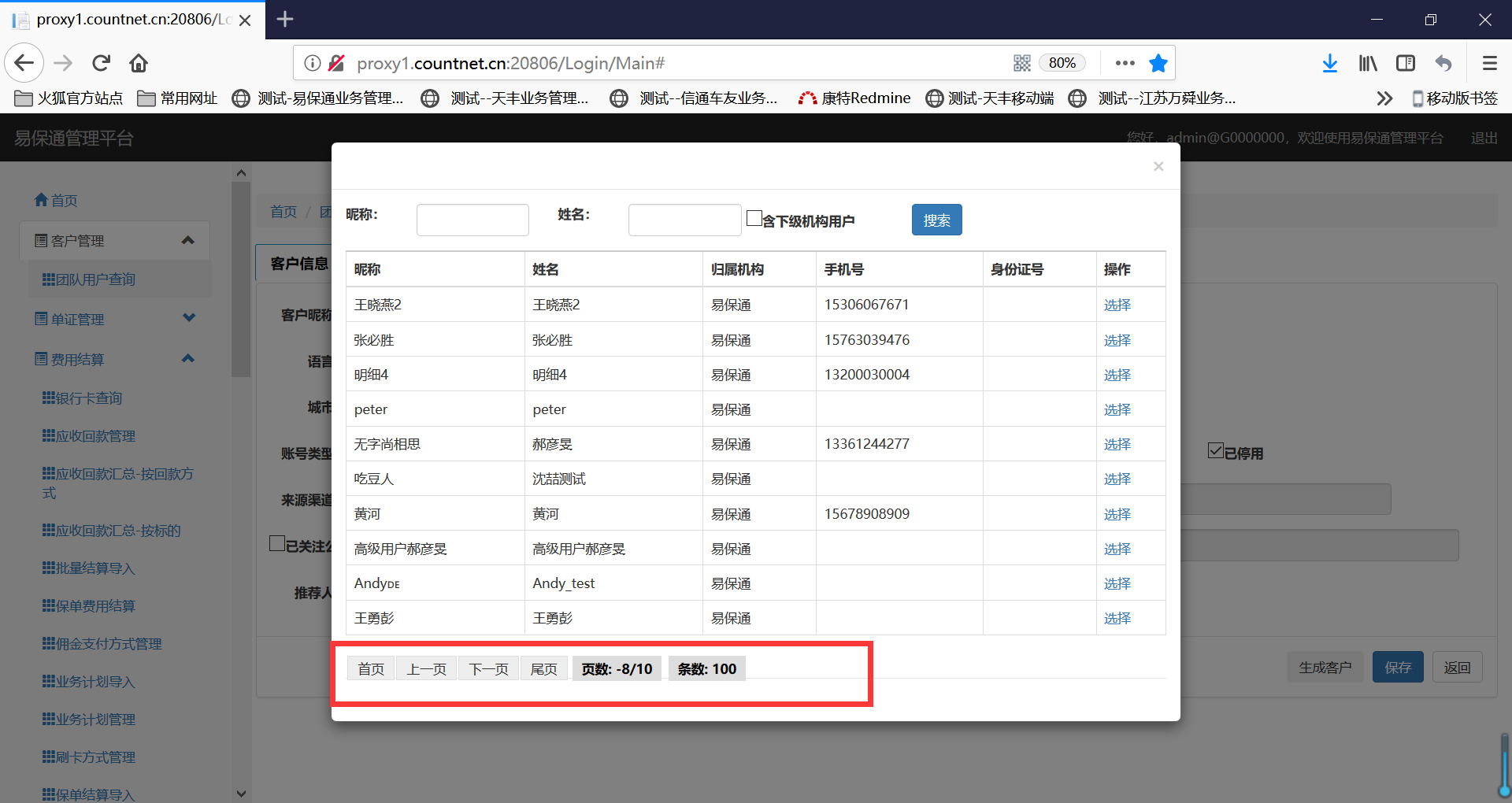
Task: Click the 昵称 search input field
Action: click(x=472, y=220)
